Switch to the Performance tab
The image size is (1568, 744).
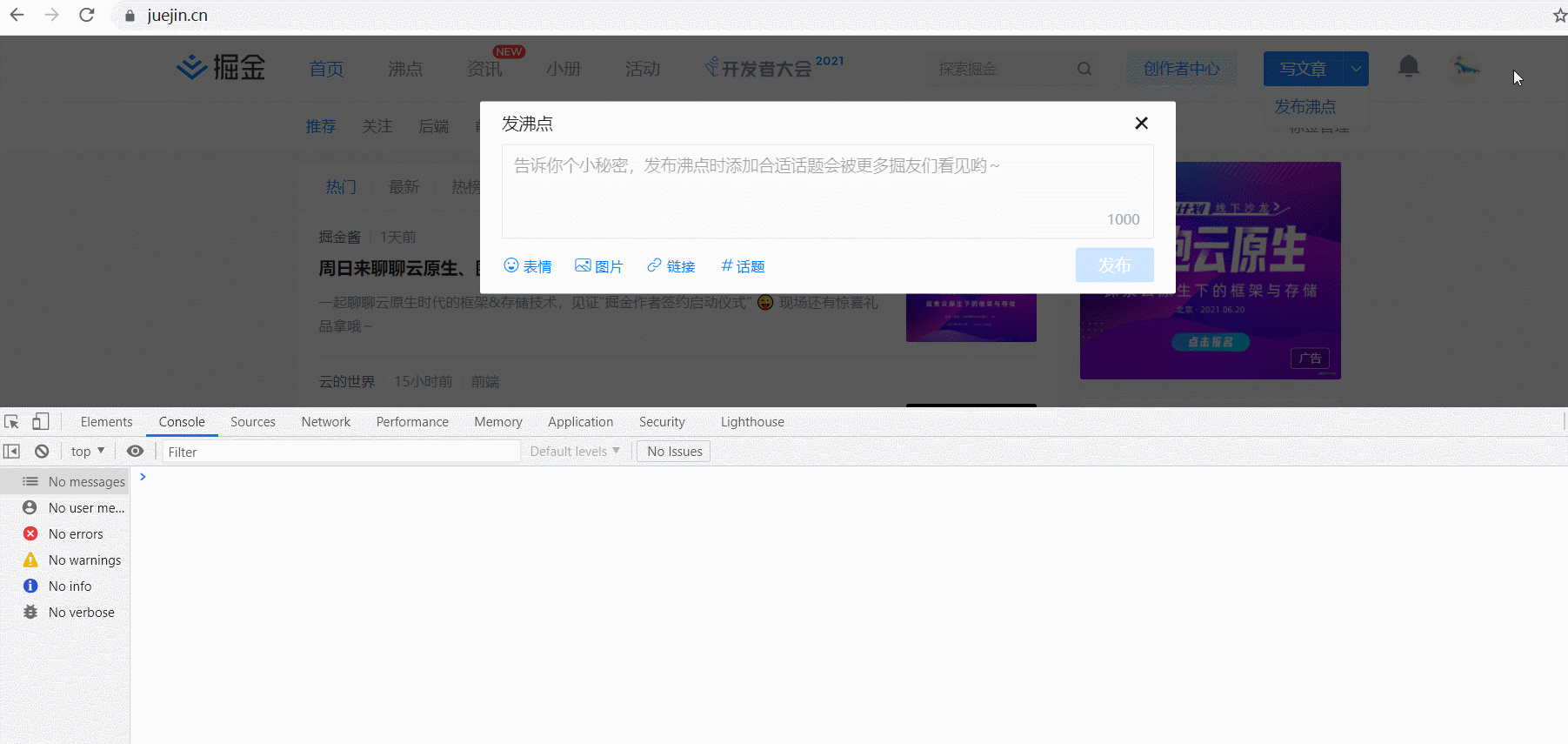pos(412,422)
